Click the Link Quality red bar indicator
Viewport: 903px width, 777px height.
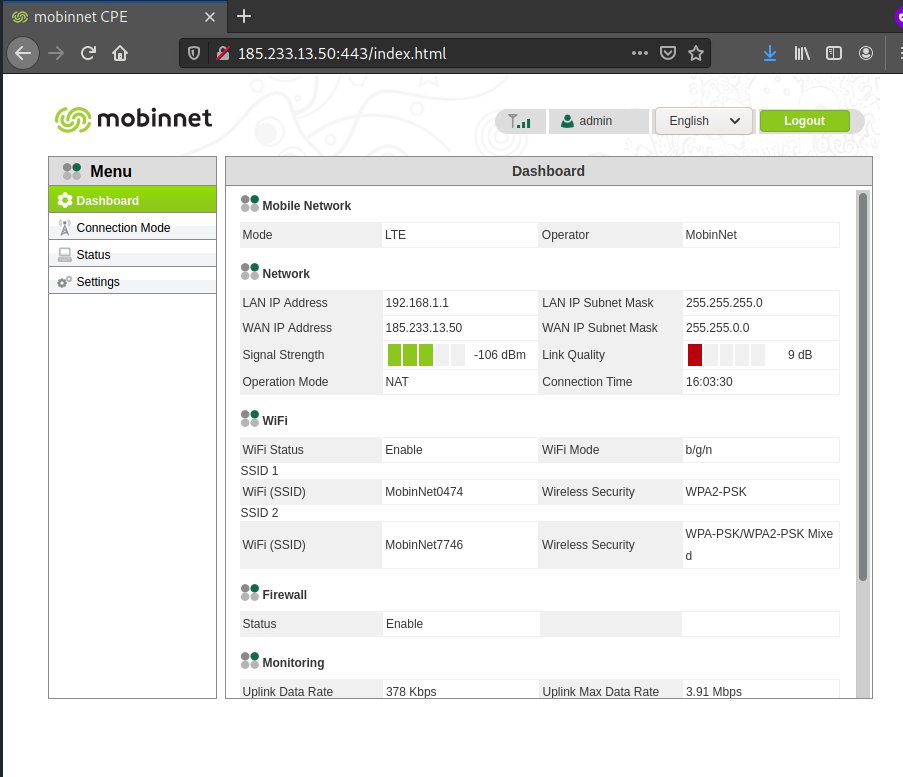[726, 355]
